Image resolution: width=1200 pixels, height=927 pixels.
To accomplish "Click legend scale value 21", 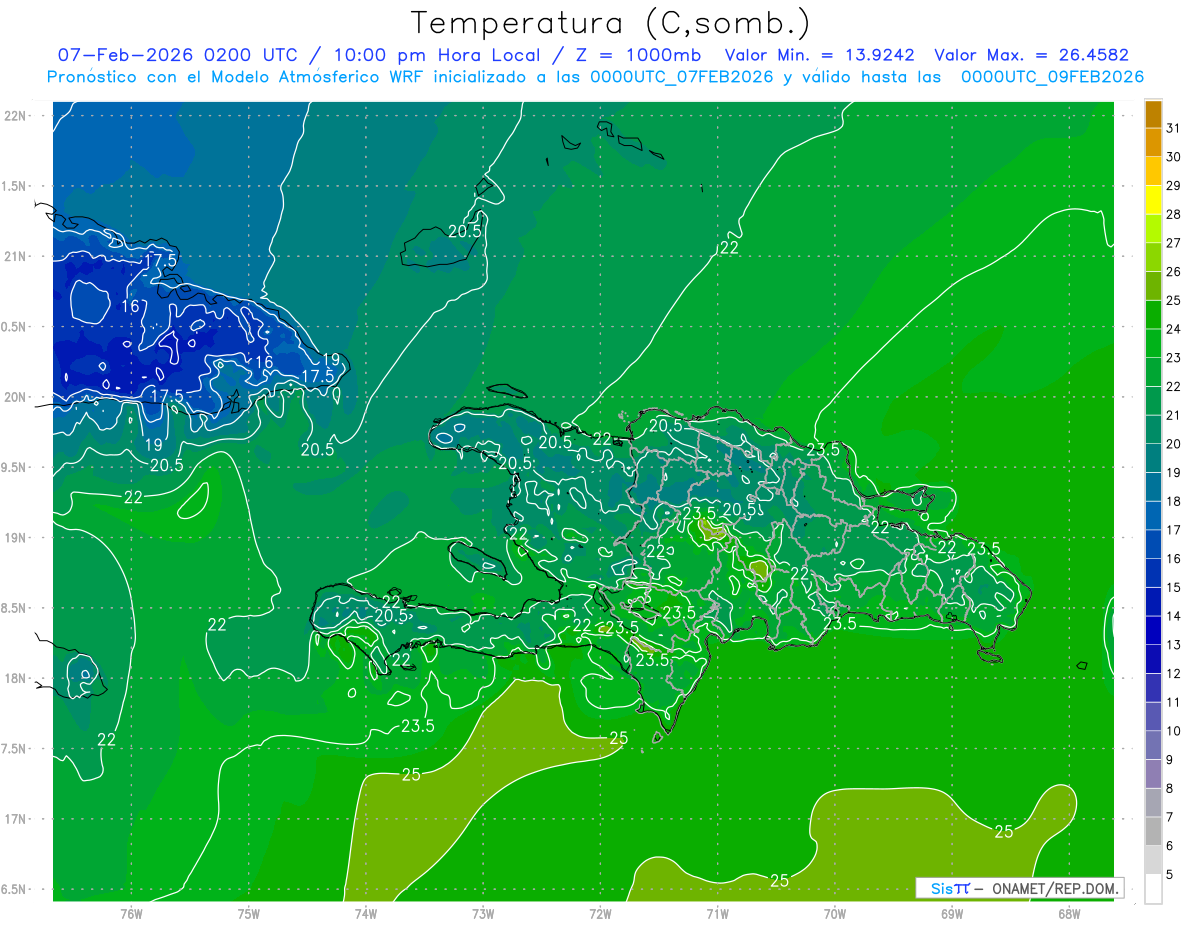I will click(1173, 415).
